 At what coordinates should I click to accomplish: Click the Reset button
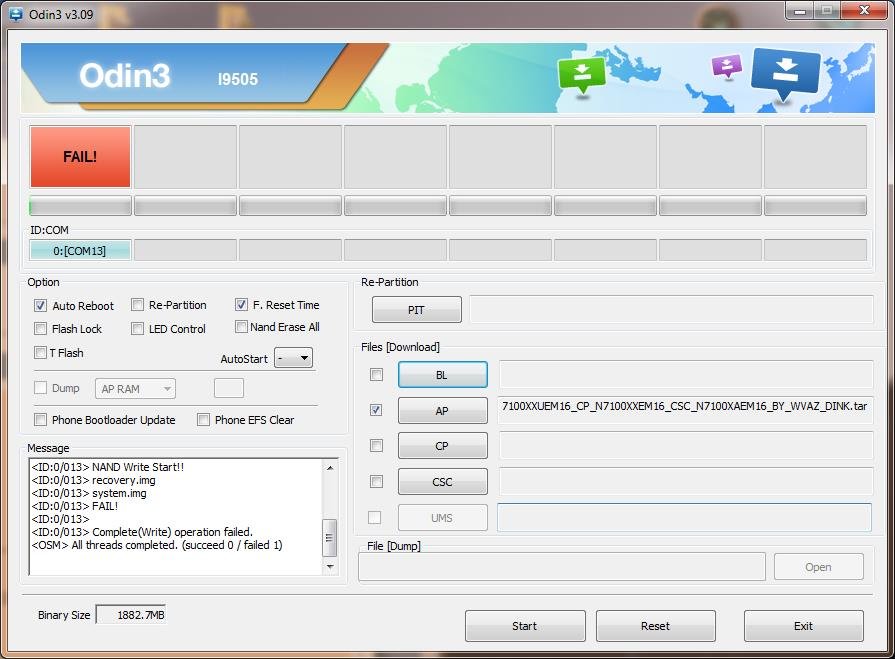coord(656,626)
